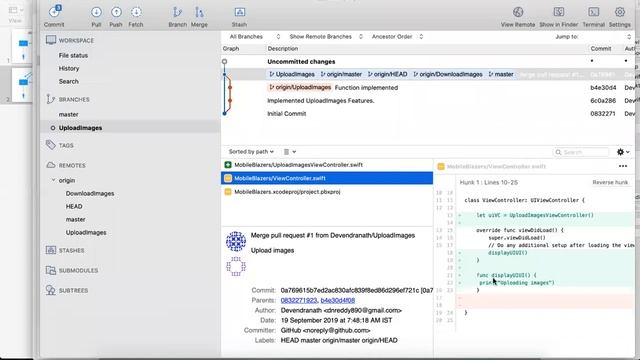Select Implemented UploadImages Features commit
The image size is (640, 360).
[x=427, y=100]
